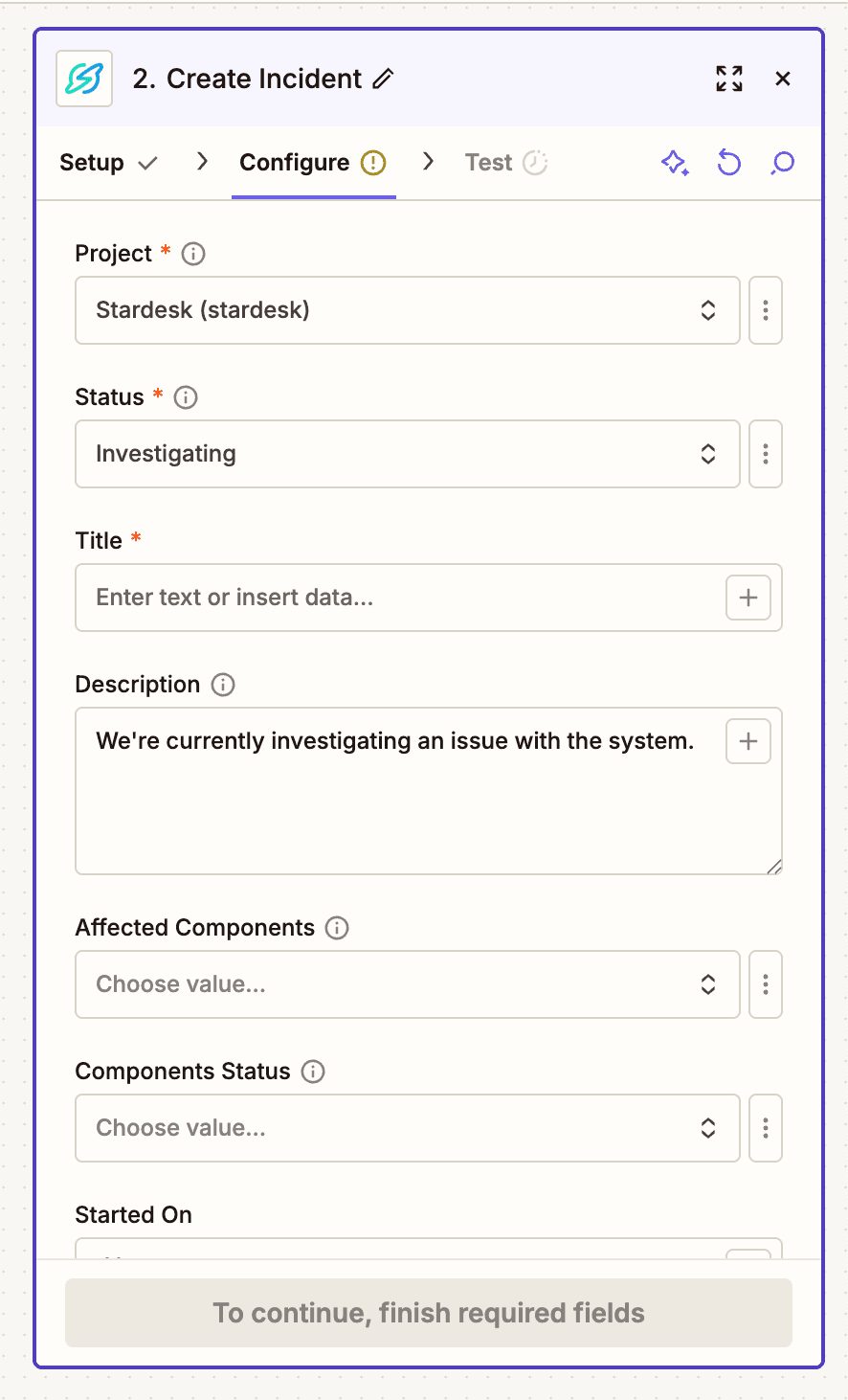Image resolution: width=848 pixels, height=1400 pixels.
Task: Open the search icon in the toolbar
Action: pyautogui.click(x=783, y=163)
